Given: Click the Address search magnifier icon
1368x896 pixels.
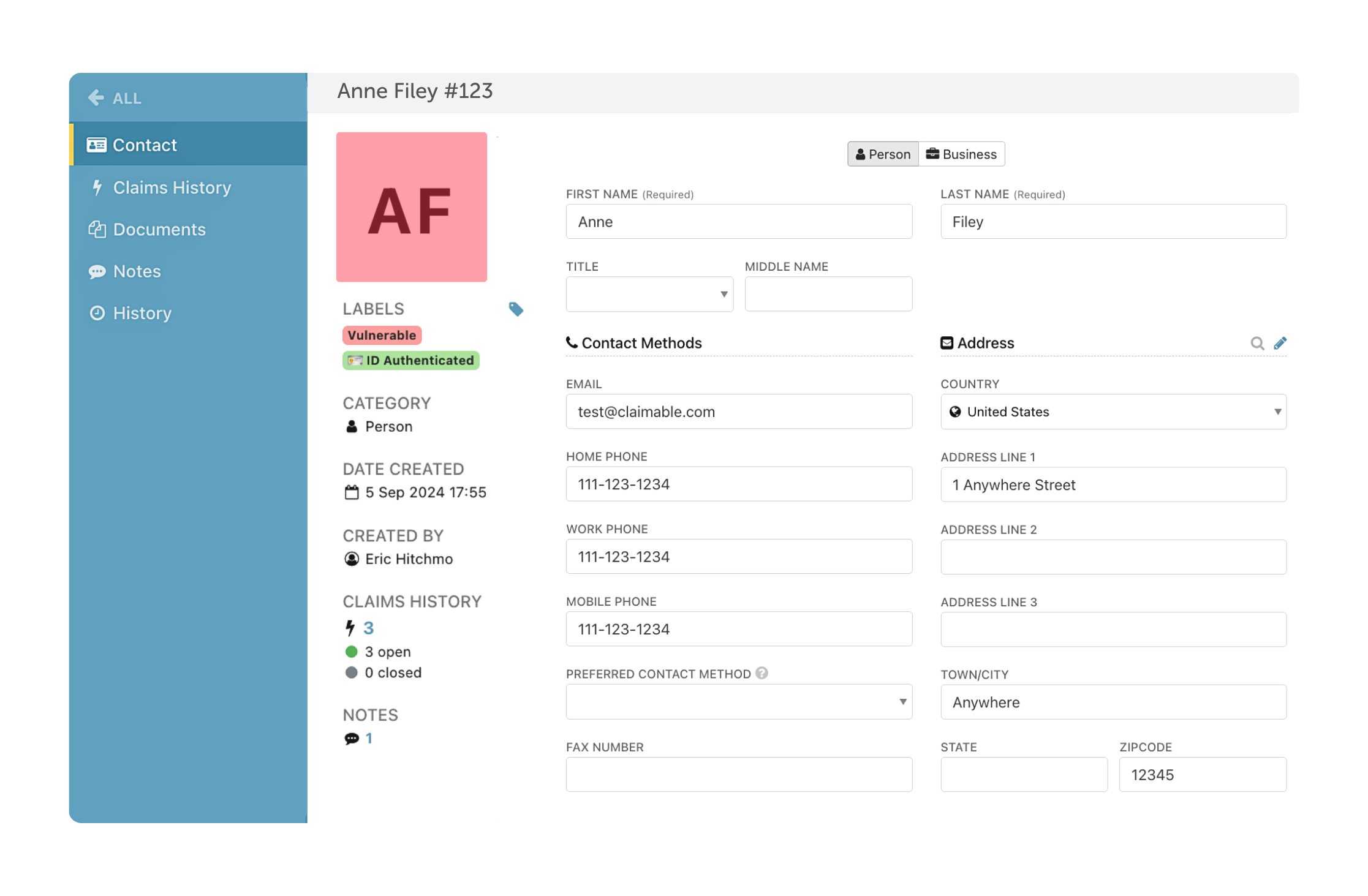Looking at the screenshot, I should point(1257,343).
